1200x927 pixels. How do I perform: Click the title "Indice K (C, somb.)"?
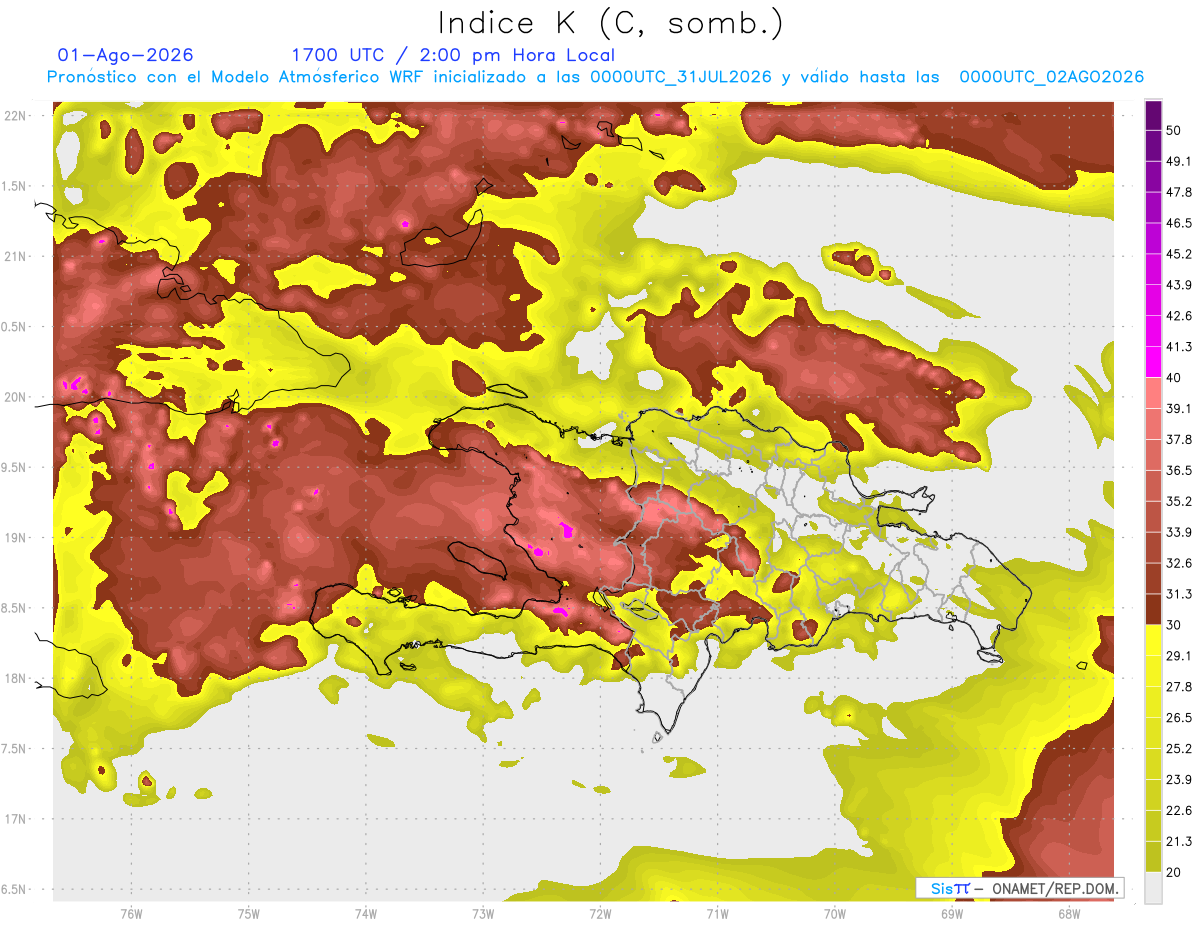pyautogui.click(x=610, y=22)
